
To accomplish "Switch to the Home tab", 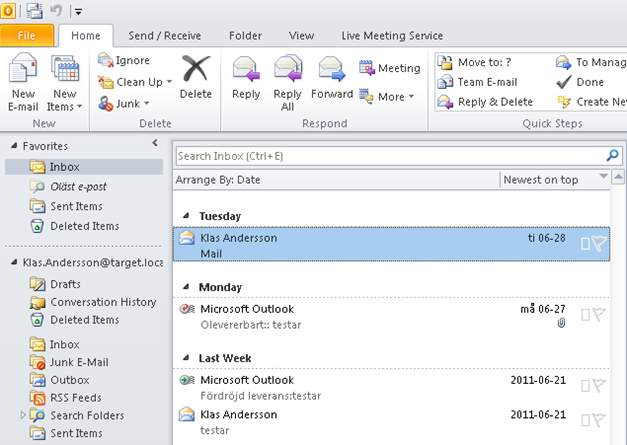I will [x=86, y=36].
